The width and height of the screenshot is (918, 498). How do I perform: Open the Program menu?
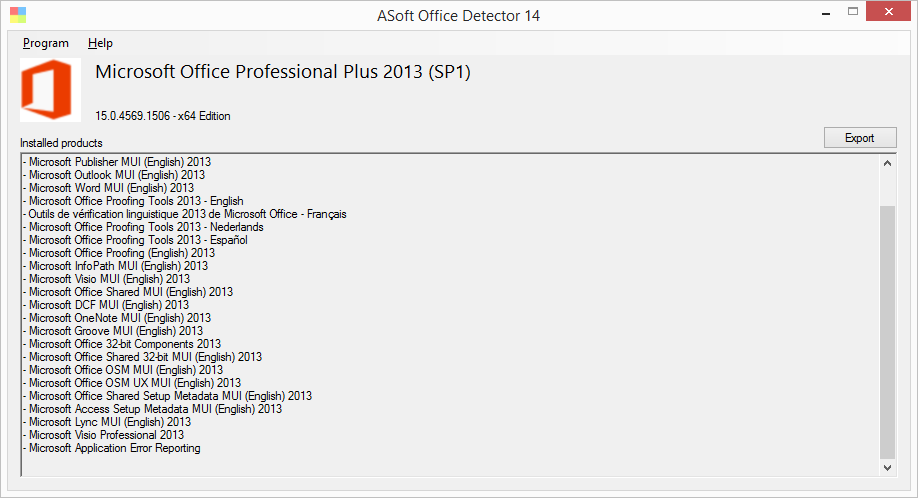click(46, 43)
